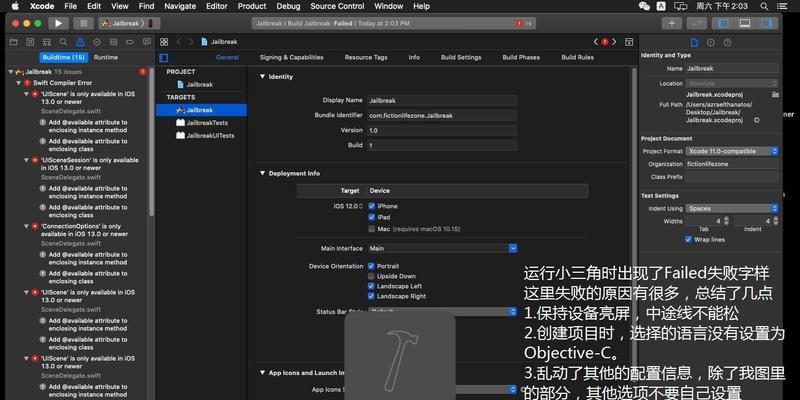800x400 pixels.
Task: Click the Run (play) button
Action: click(x=58, y=23)
